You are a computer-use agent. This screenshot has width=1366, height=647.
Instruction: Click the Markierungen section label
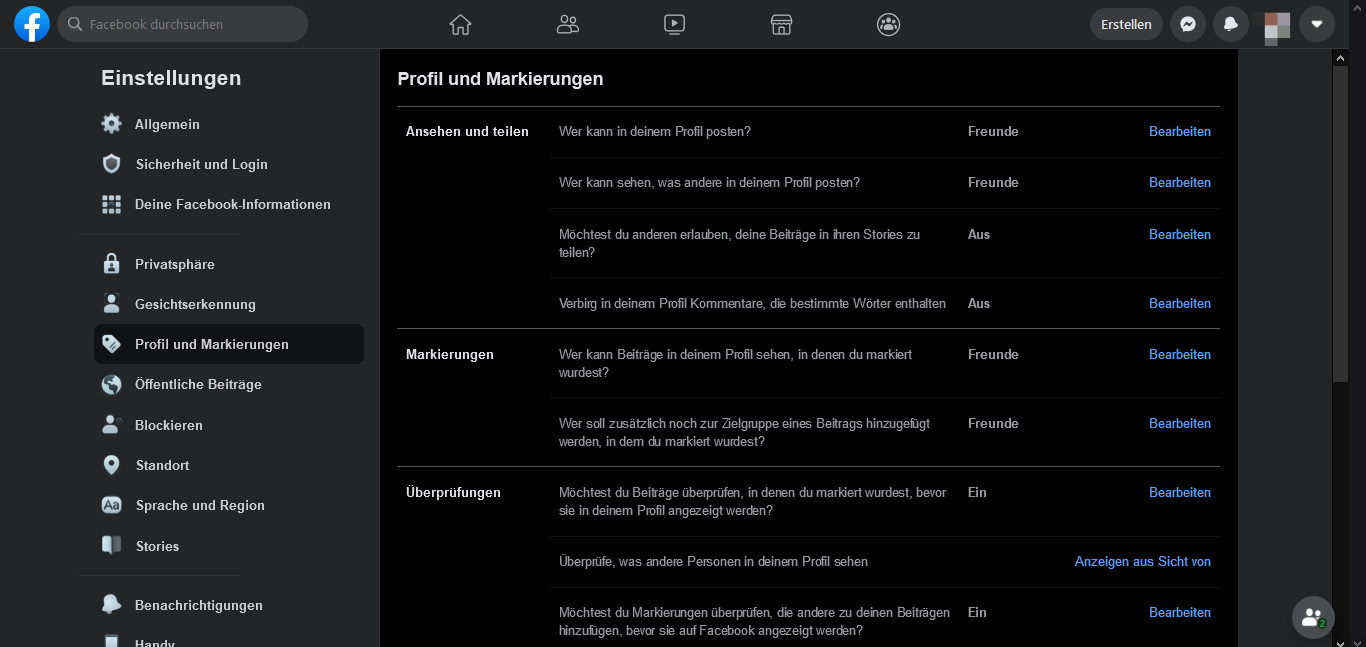click(450, 354)
